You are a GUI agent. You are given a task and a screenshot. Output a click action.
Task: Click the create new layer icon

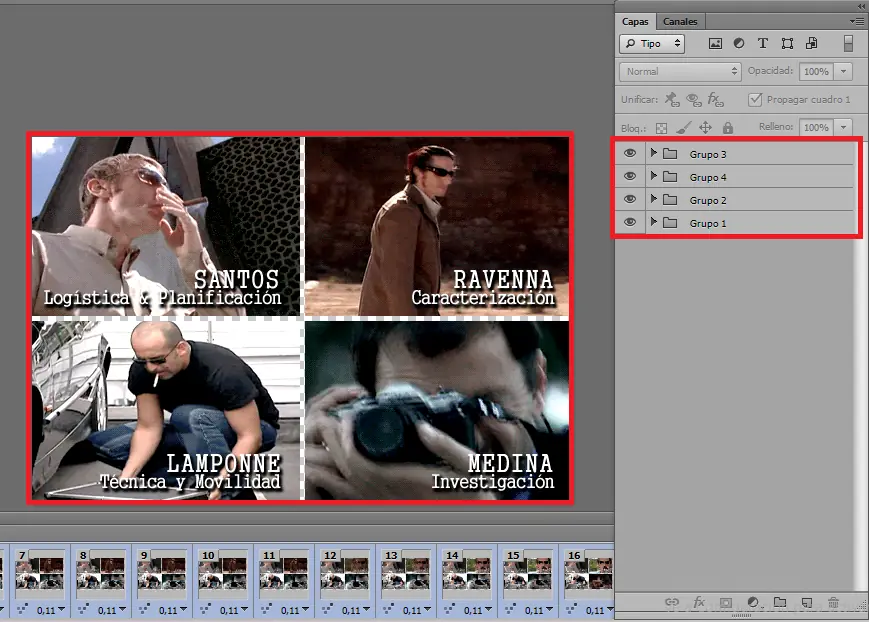pos(806,603)
